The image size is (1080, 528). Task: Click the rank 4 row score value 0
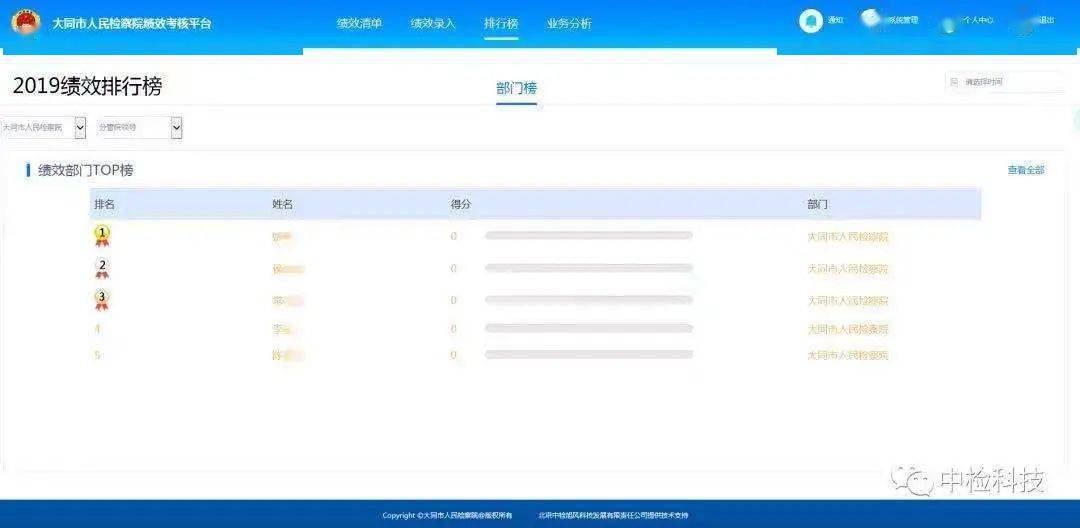click(453, 329)
